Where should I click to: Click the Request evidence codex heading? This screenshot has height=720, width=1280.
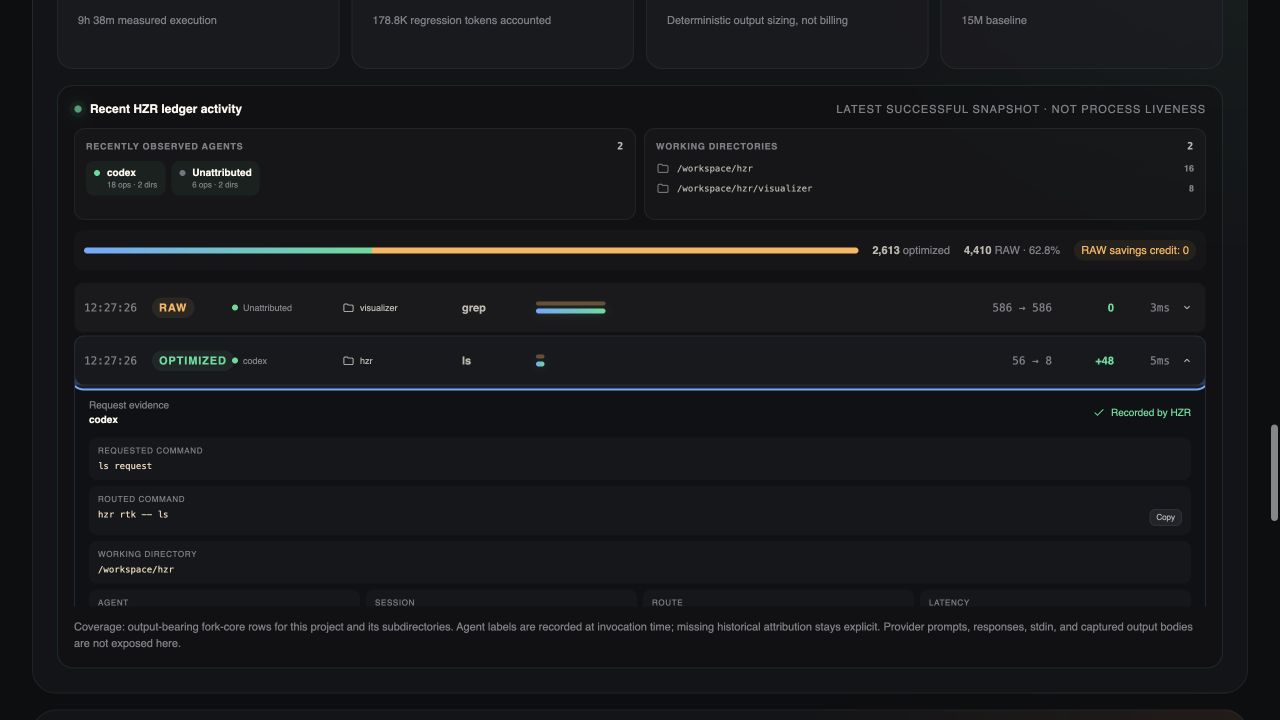coord(129,412)
